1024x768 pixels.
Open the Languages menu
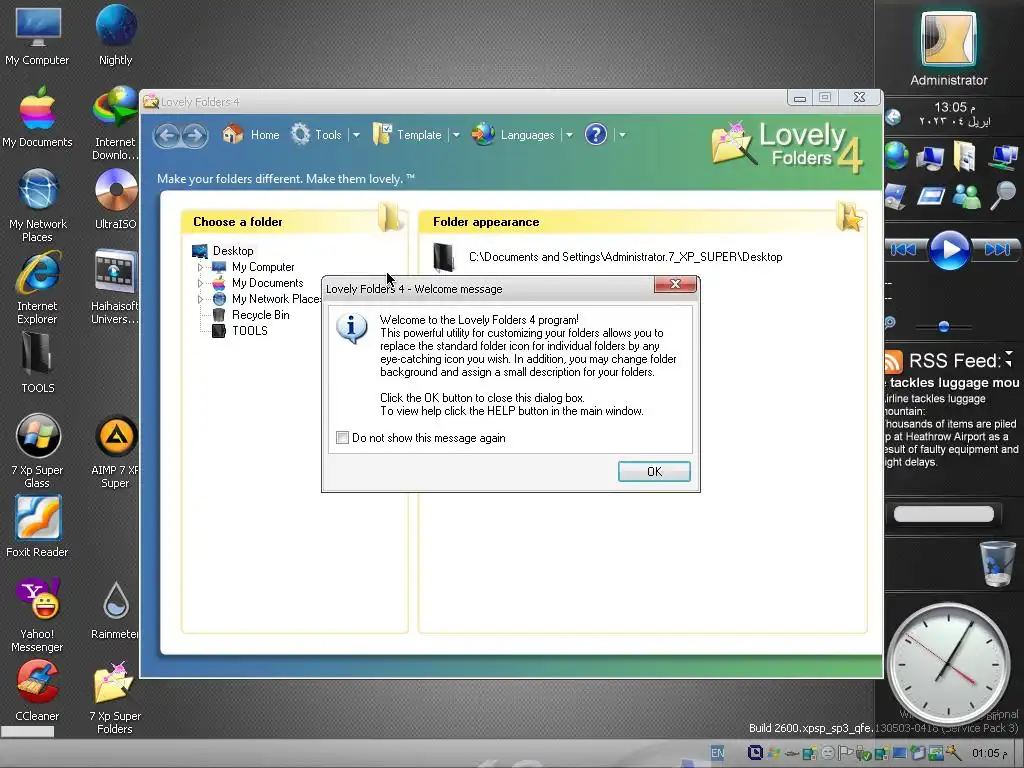tap(513, 135)
